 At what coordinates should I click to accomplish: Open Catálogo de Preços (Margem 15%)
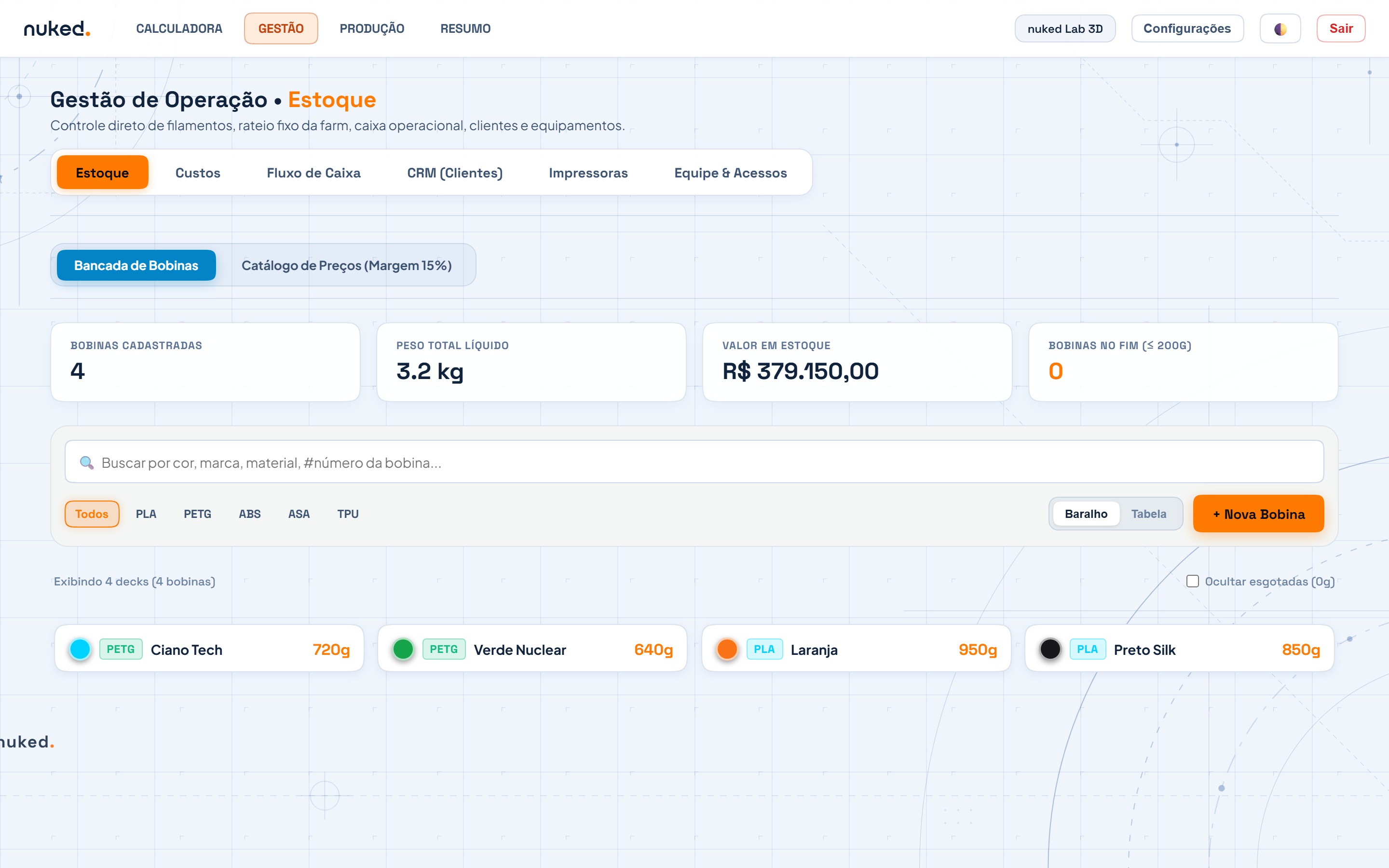click(347, 265)
